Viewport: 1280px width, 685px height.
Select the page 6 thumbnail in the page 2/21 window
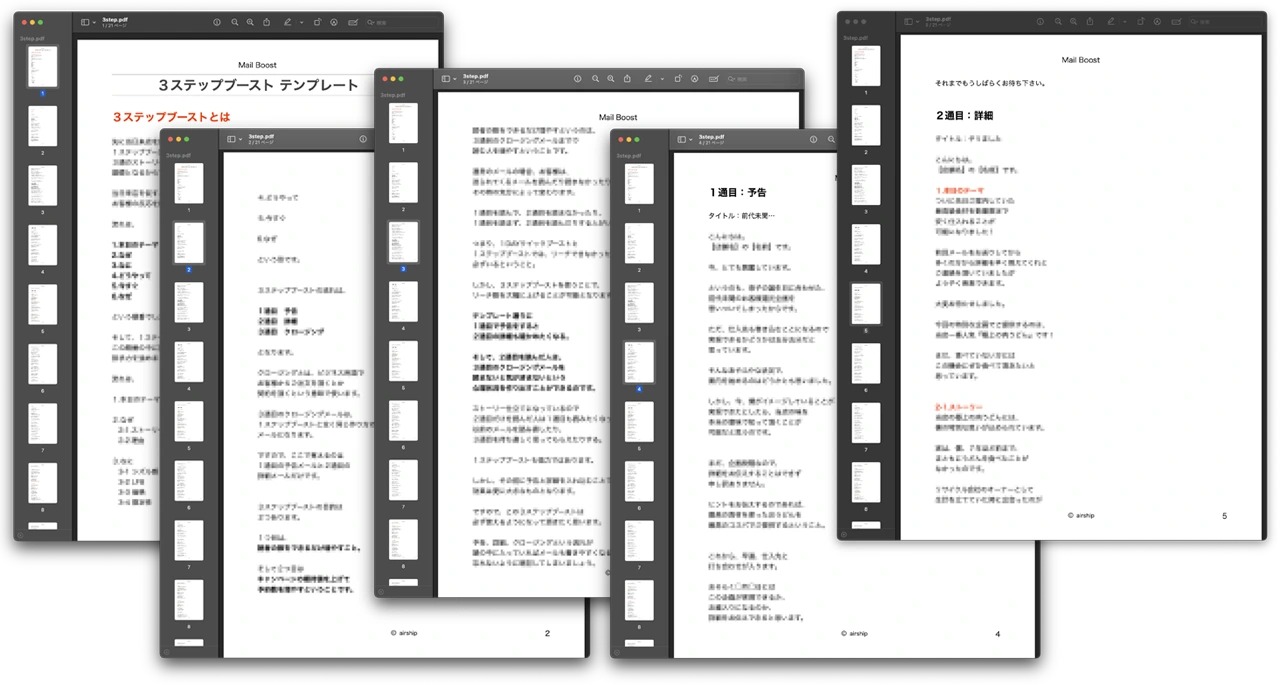[x=189, y=481]
